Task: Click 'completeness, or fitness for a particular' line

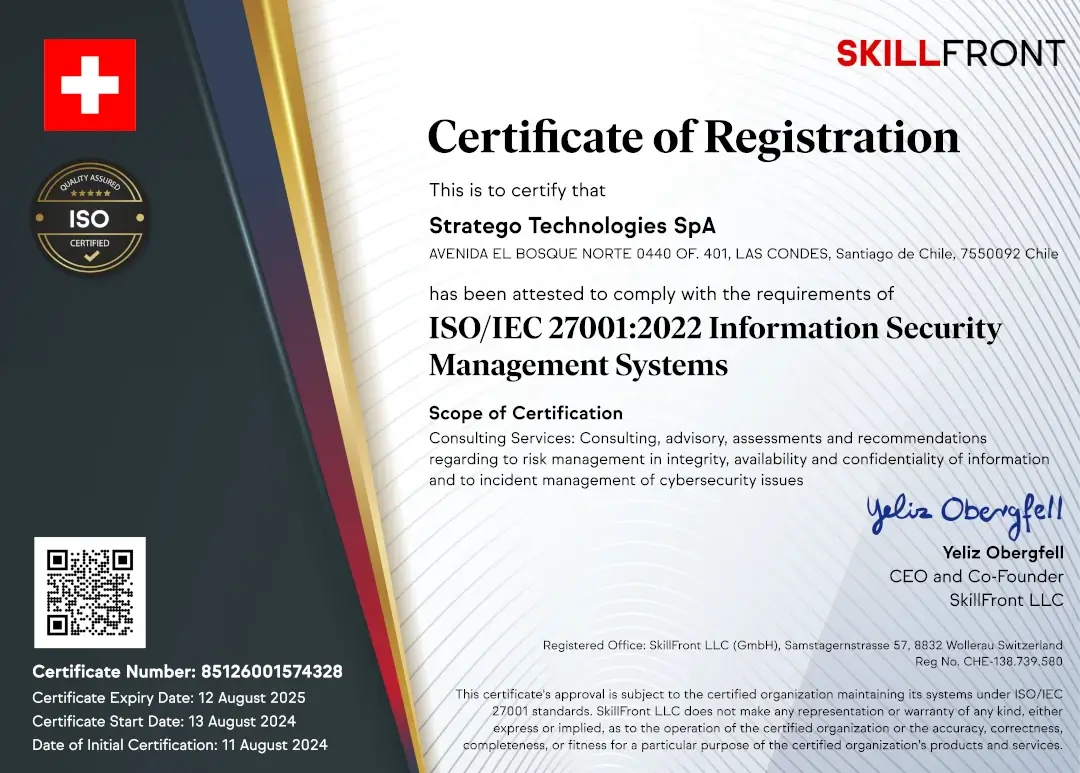Action: pos(762,745)
